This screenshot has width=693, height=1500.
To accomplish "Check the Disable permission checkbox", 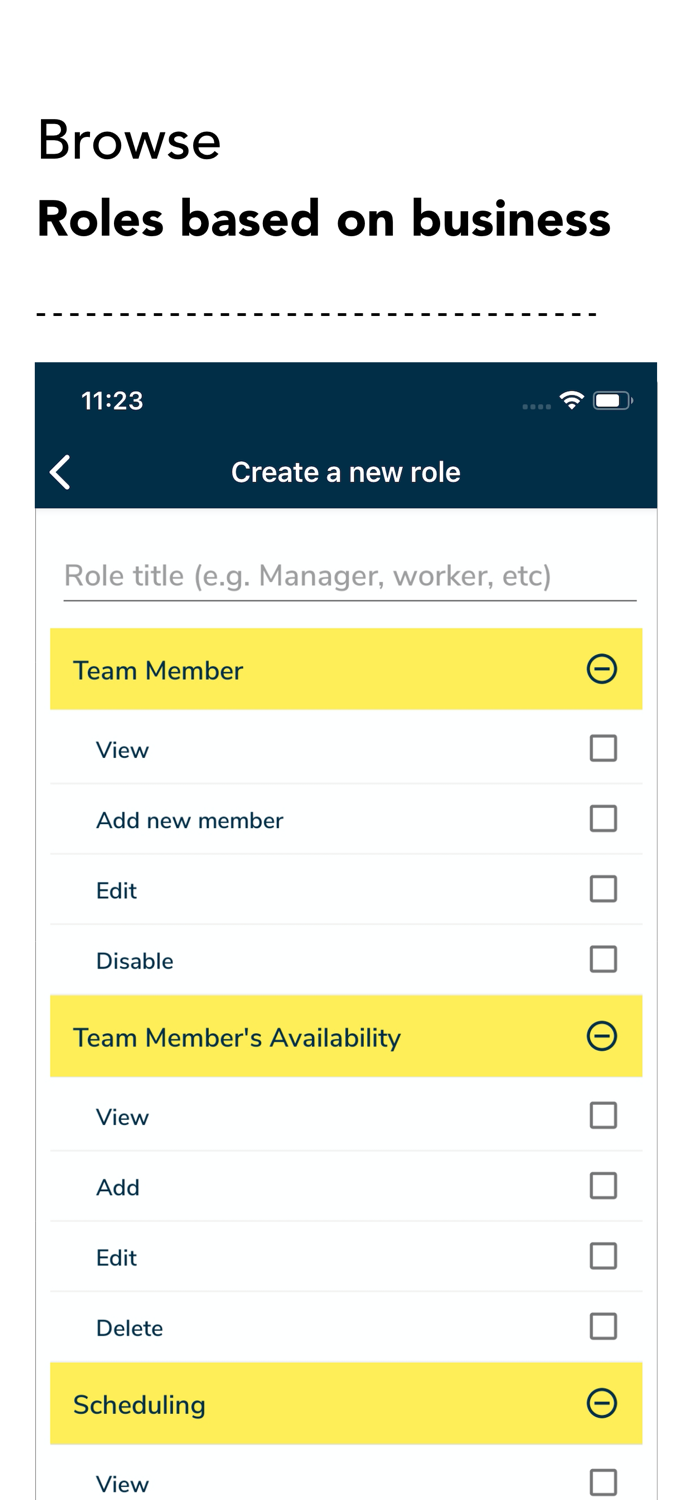I will click(x=603, y=958).
